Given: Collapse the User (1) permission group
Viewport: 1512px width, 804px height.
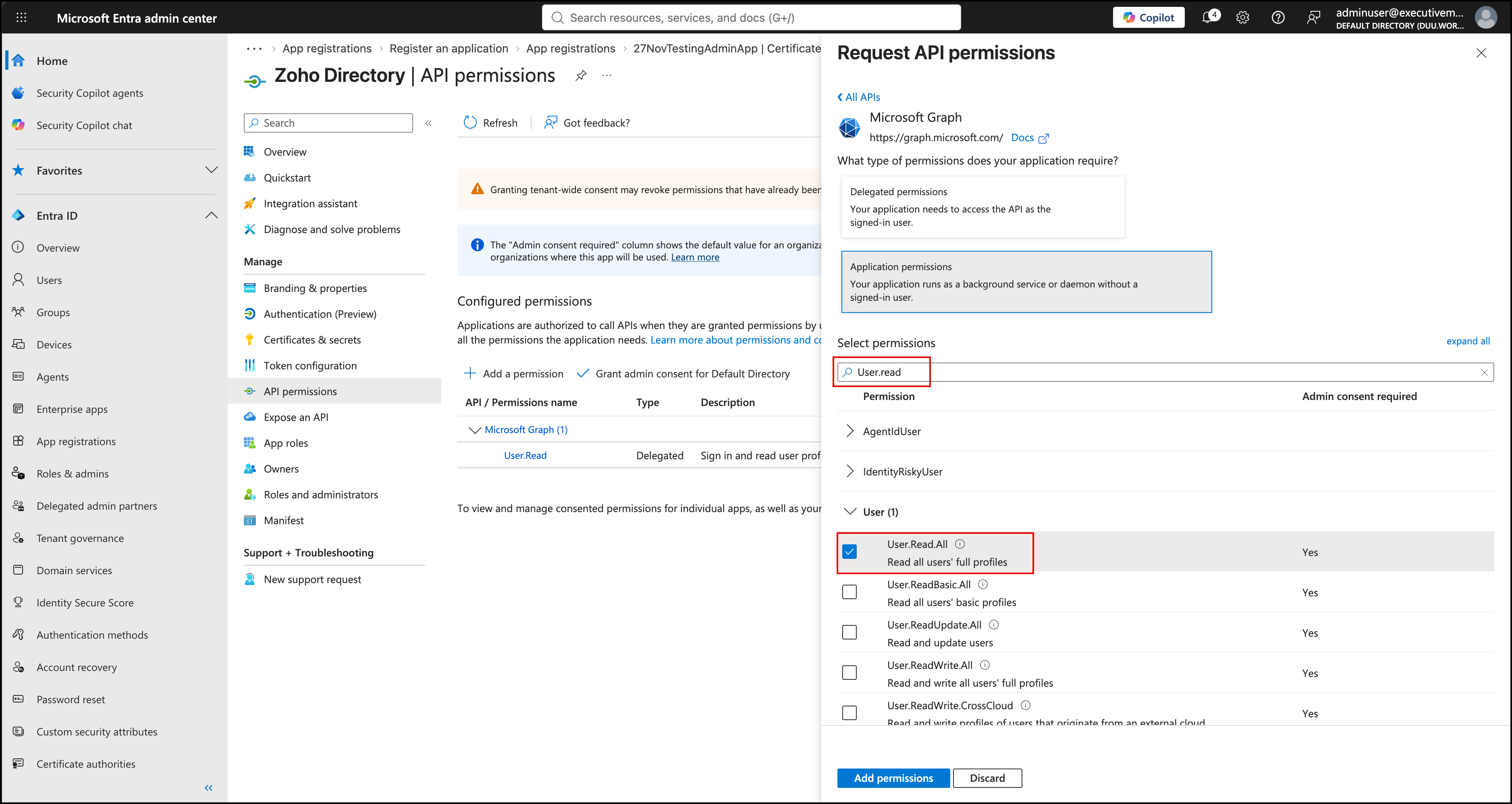Looking at the screenshot, I should [850, 512].
